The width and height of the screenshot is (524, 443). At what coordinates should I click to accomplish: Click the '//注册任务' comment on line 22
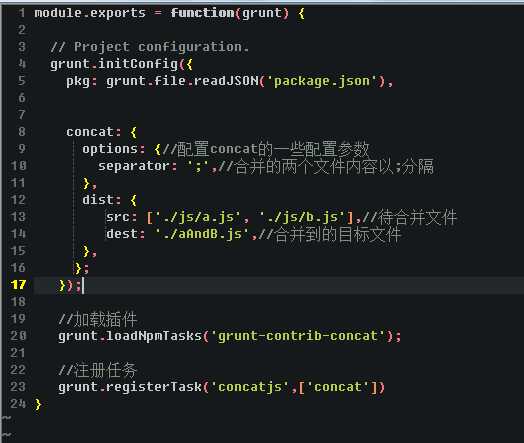click(98, 370)
